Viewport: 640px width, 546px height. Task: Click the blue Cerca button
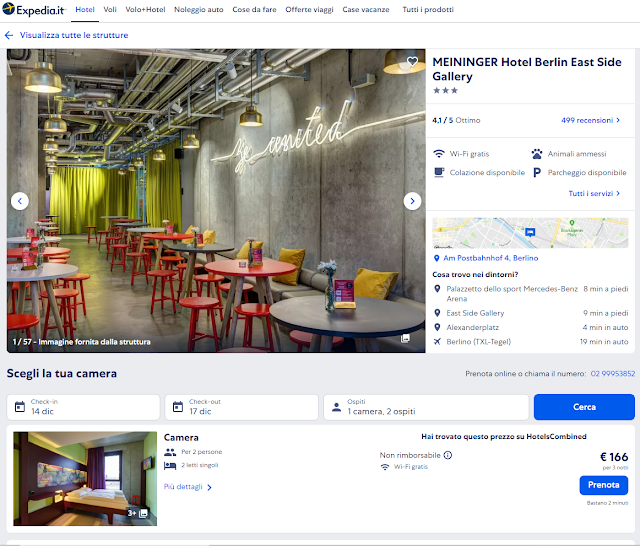pyautogui.click(x=584, y=407)
